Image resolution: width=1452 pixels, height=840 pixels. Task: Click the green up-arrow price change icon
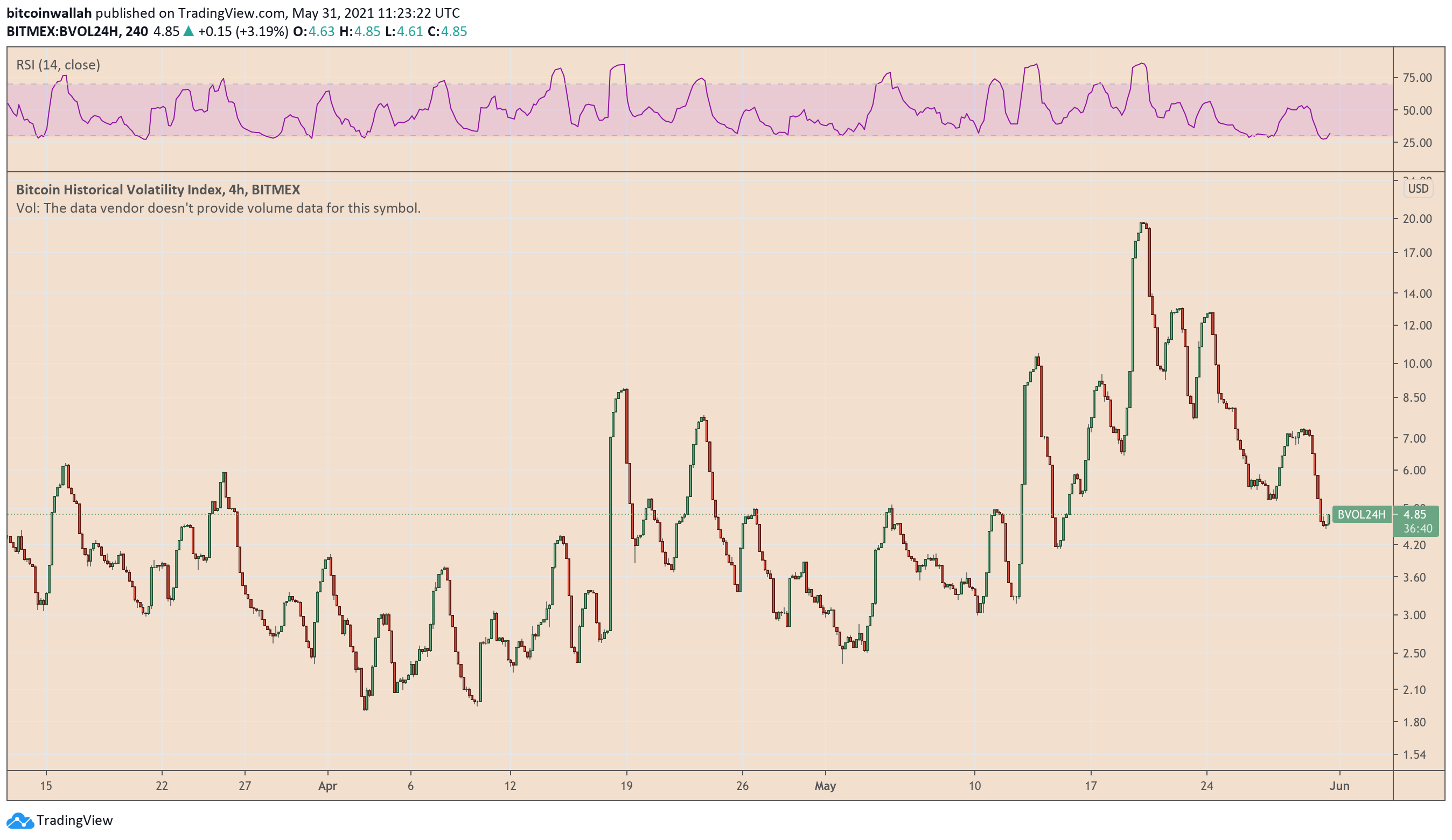pos(189,32)
